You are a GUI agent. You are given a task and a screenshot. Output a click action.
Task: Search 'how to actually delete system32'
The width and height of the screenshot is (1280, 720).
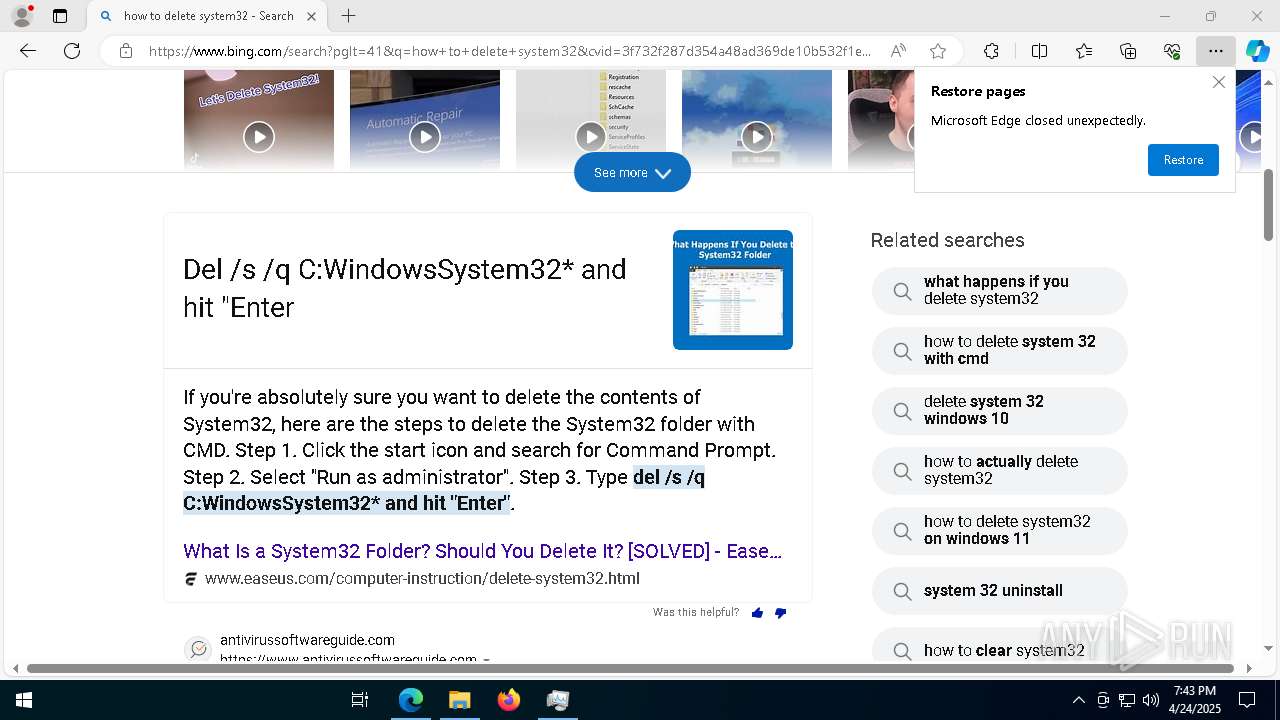[x=1000, y=470]
